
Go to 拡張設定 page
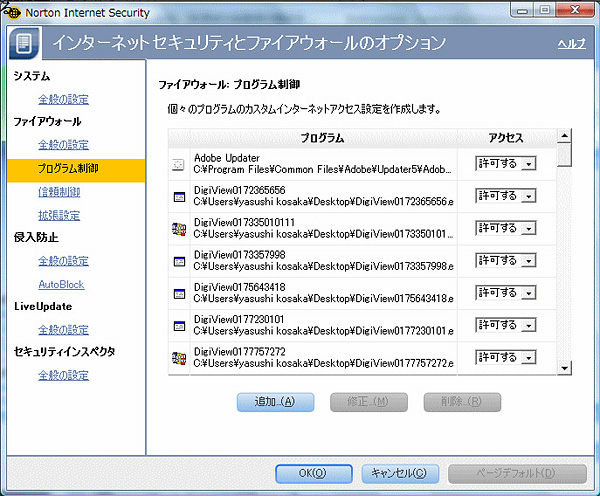59,215
